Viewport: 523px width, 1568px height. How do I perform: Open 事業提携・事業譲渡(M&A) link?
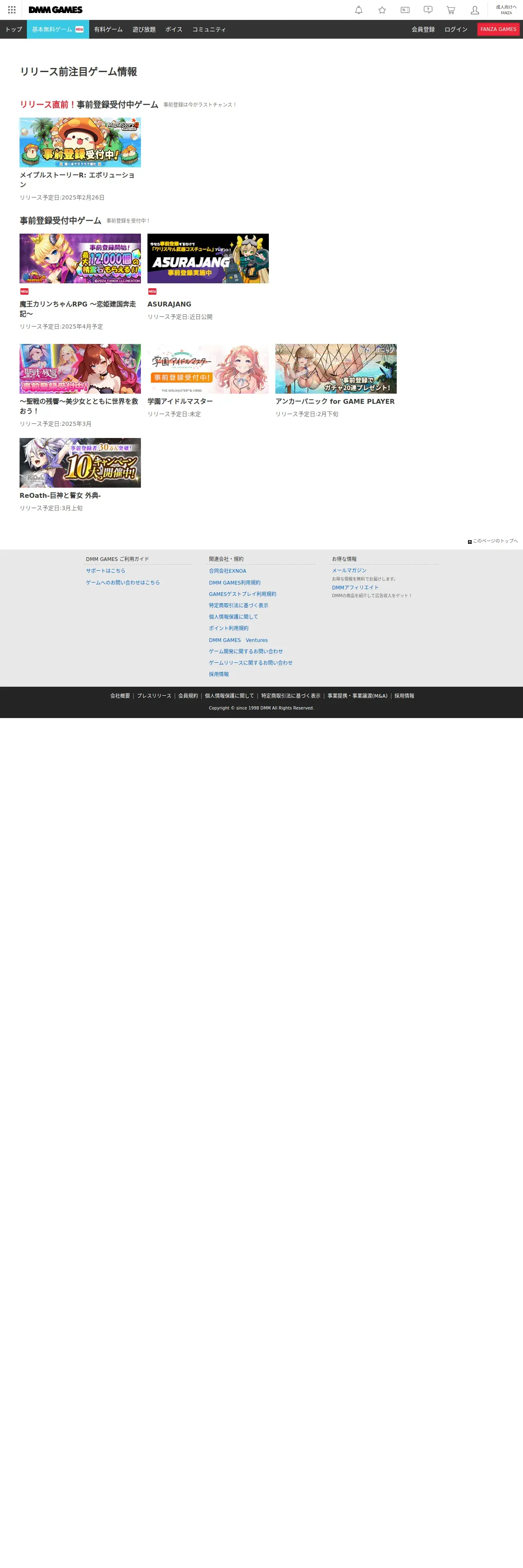[357, 696]
